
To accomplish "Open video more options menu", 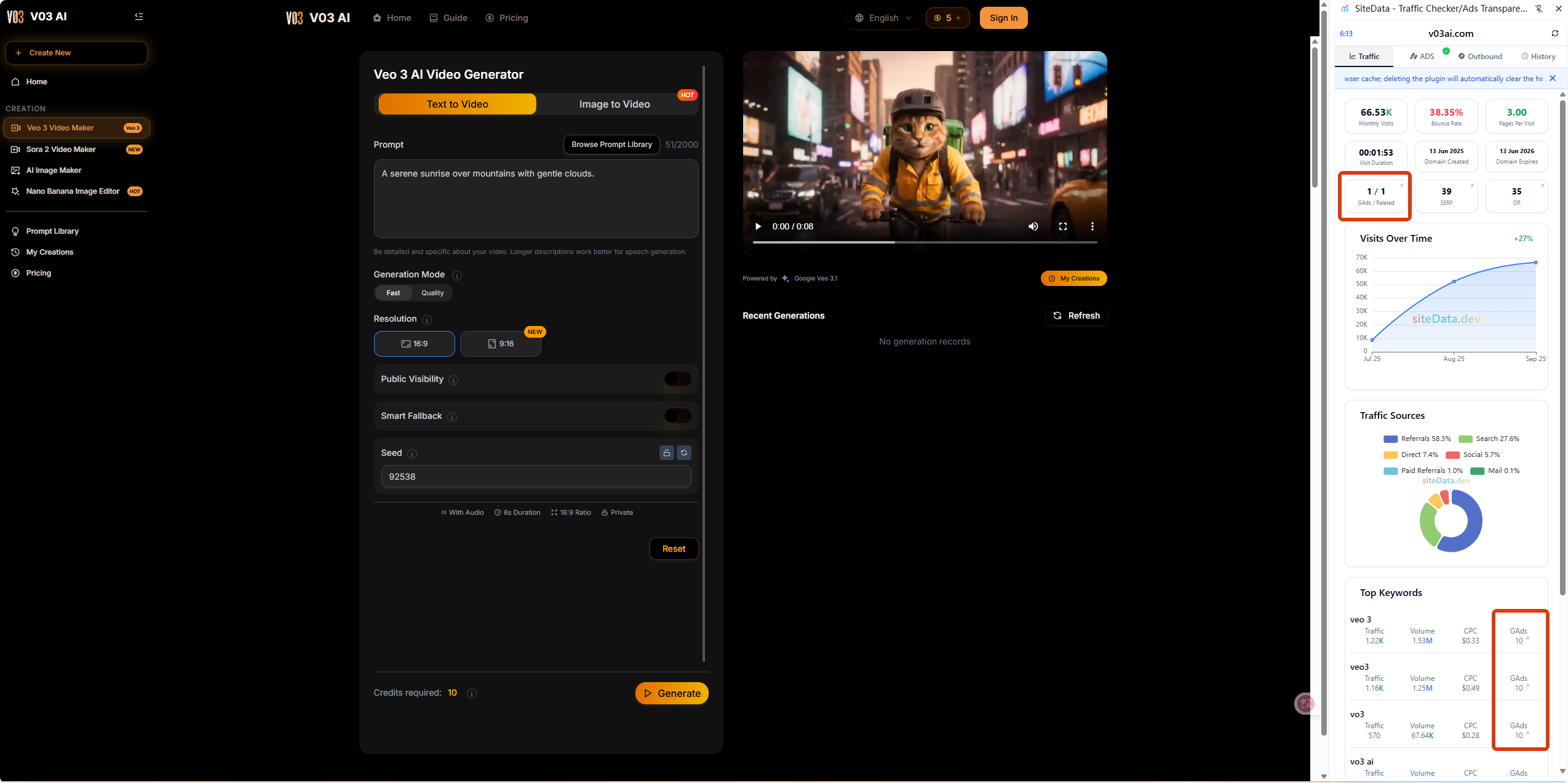I will pos(1092,226).
